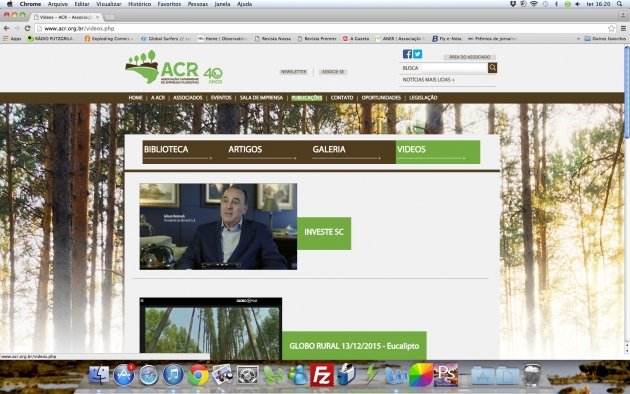The height and width of the screenshot is (394, 630).
Task: Switch to the BIBLIOTECA tab
Action: [x=184, y=152]
